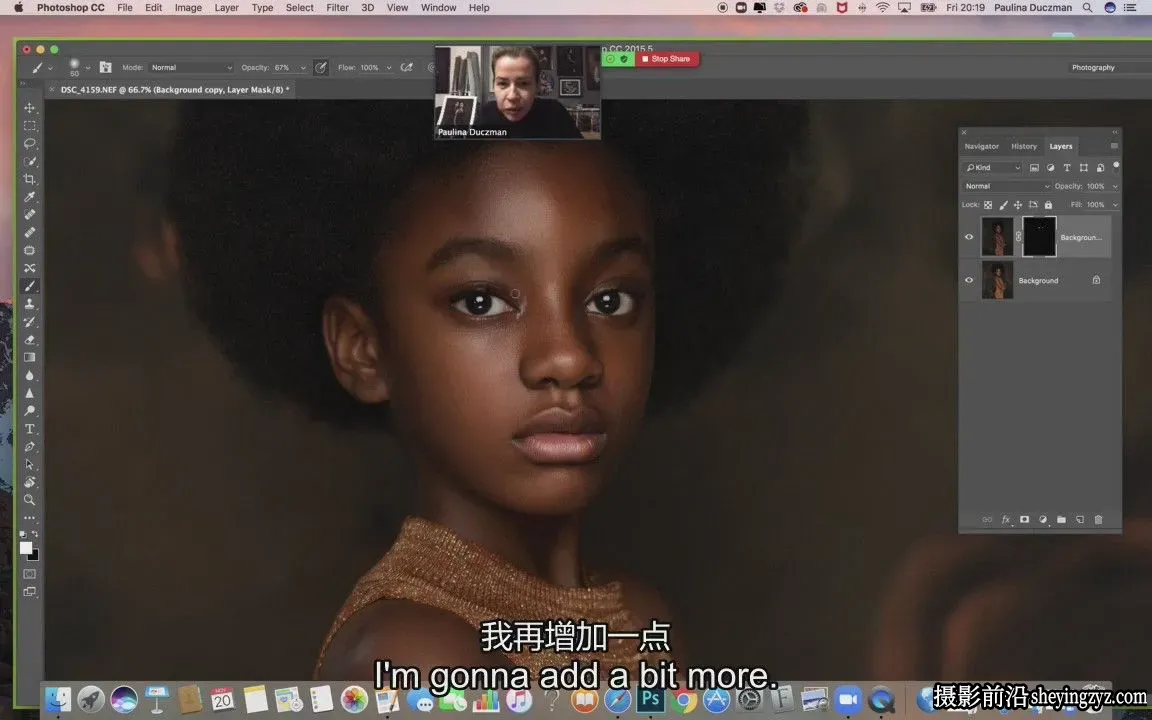Switch to the Navigator tab

click(982, 146)
